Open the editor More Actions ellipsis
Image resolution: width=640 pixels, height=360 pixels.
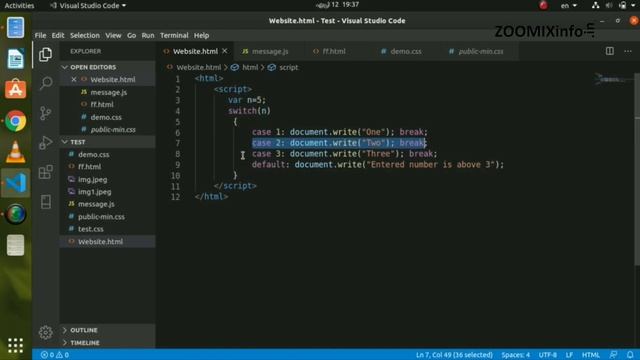(x=628, y=51)
